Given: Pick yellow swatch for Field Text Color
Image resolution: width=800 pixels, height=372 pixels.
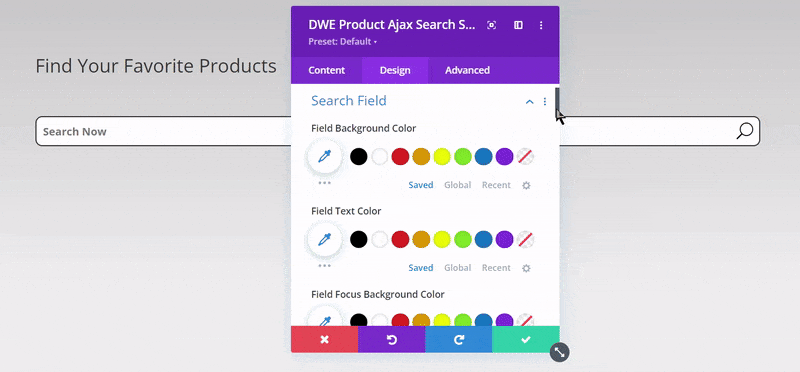Looking at the screenshot, I should click(x=442, y=239).
